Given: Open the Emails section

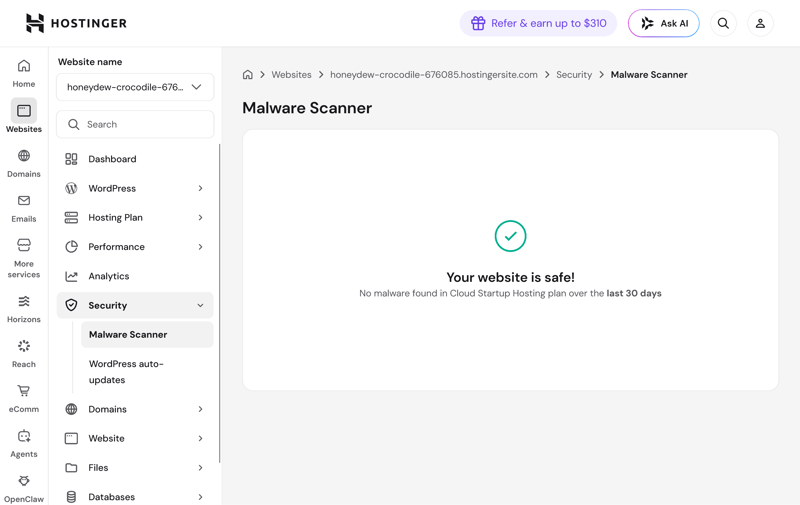Looking at the screenshot, I should 23,209.
